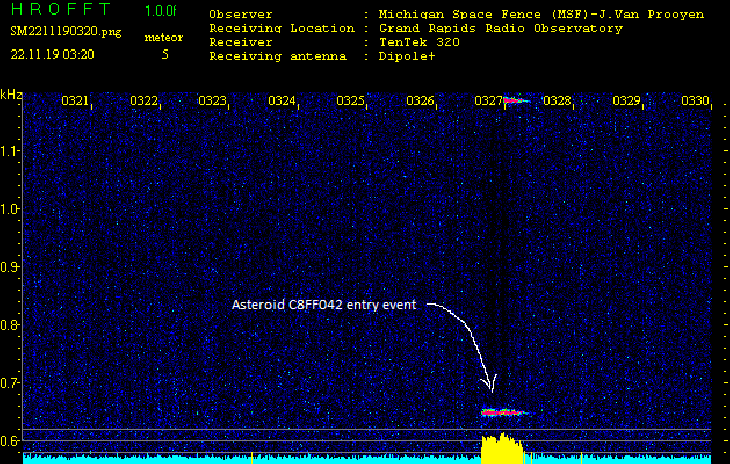Click the 0330 time marker
The height and width of the screenshot is (464, 730).
pyautogui.click(x=695, y=101)
